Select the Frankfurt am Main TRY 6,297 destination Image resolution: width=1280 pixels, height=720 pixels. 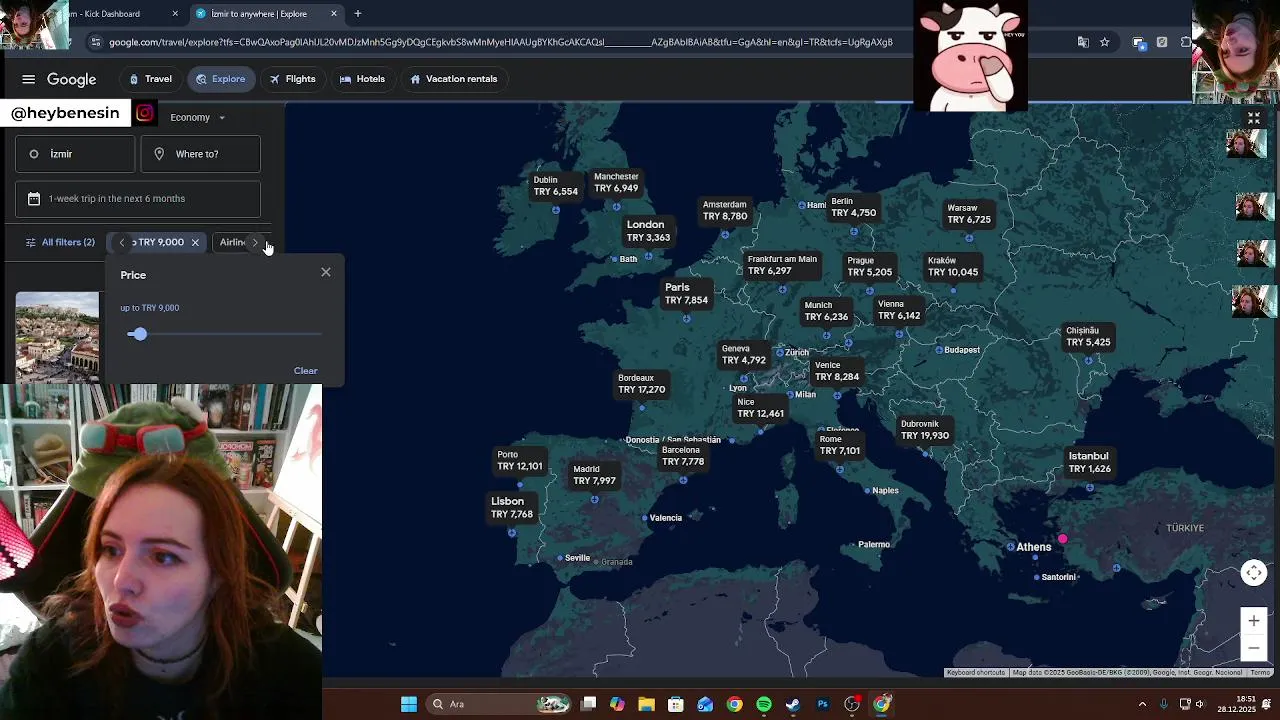click(x=782, y=265)
